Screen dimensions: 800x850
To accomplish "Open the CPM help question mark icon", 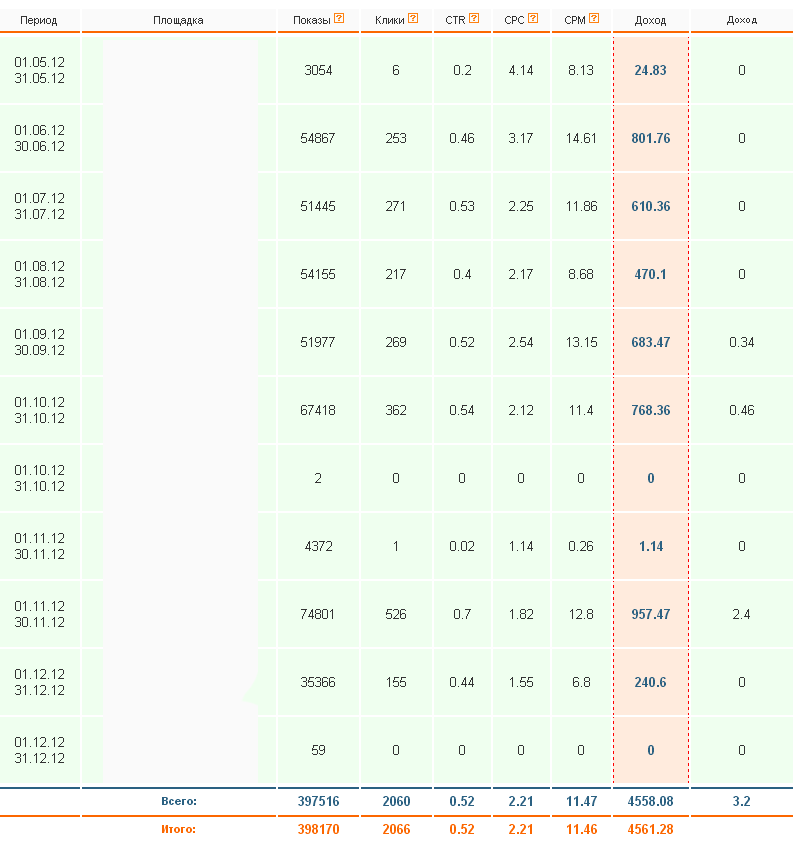I will tap(594, 18).
